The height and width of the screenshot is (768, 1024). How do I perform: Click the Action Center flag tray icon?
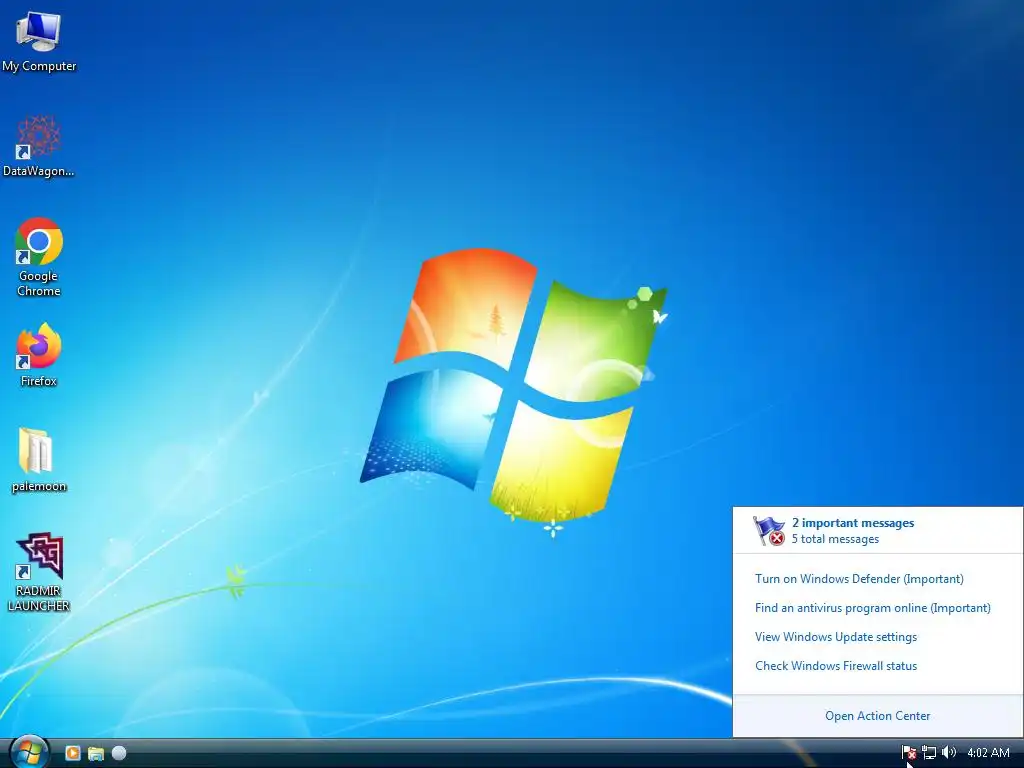pos(908,753)
